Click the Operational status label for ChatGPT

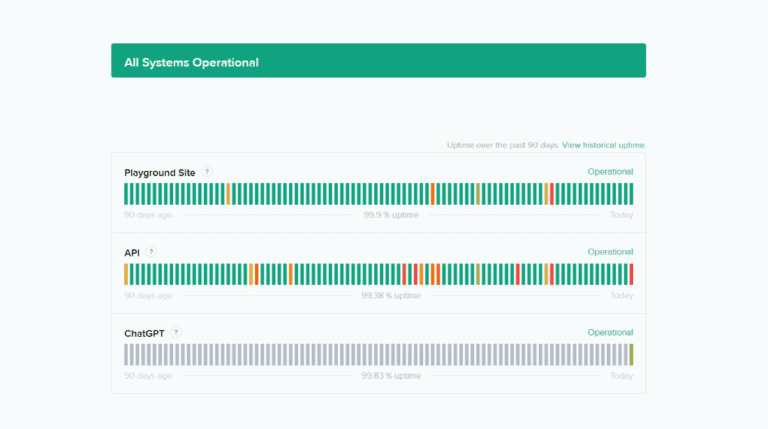(610, 332)
